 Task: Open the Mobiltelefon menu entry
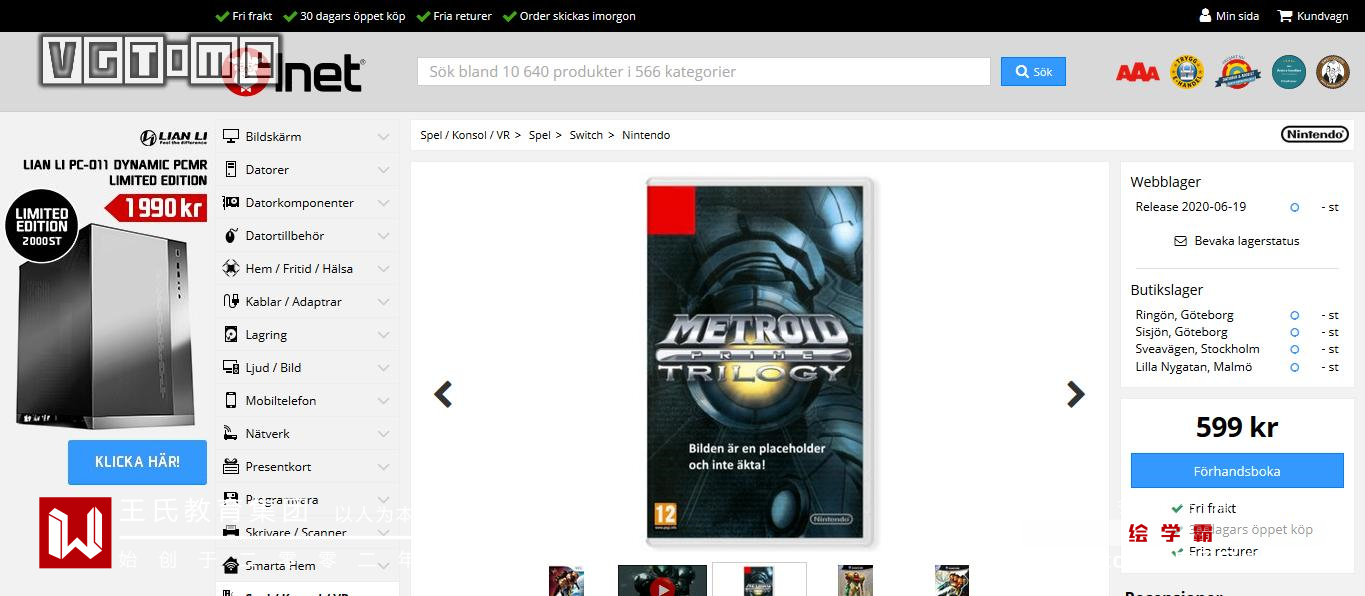(x=307, y=400)
